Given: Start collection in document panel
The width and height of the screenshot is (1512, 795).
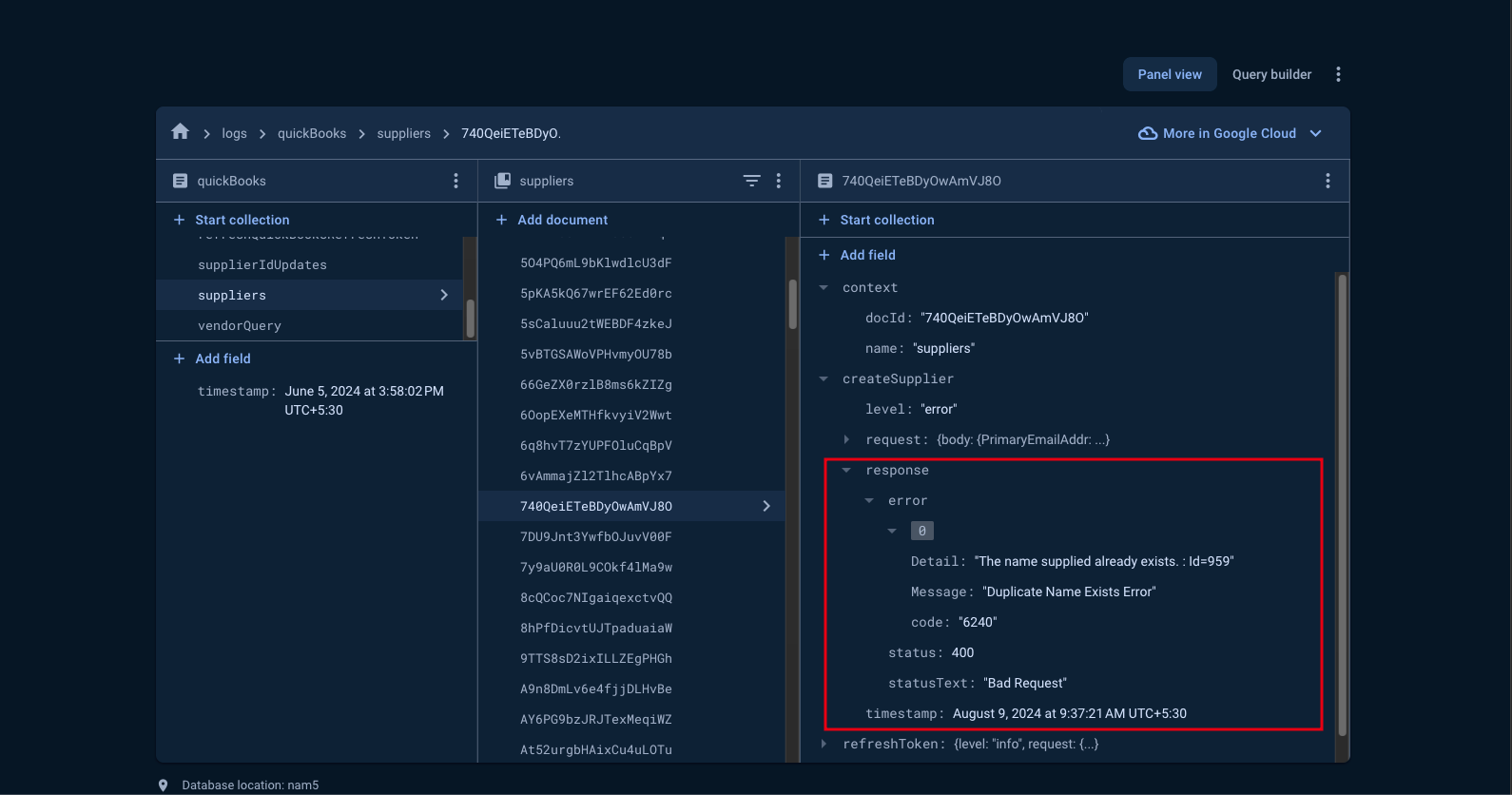Looking at the screenshot, I should [887, 220].
